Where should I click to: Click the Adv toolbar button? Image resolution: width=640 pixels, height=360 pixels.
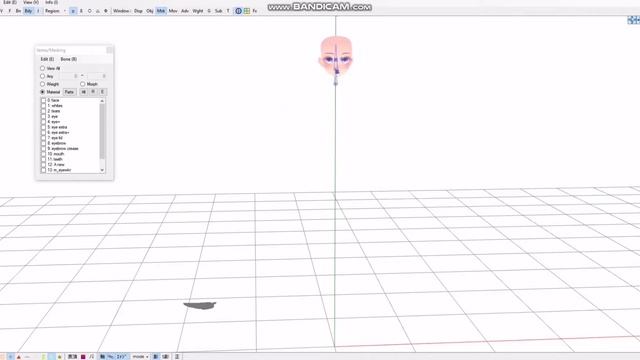185,11
